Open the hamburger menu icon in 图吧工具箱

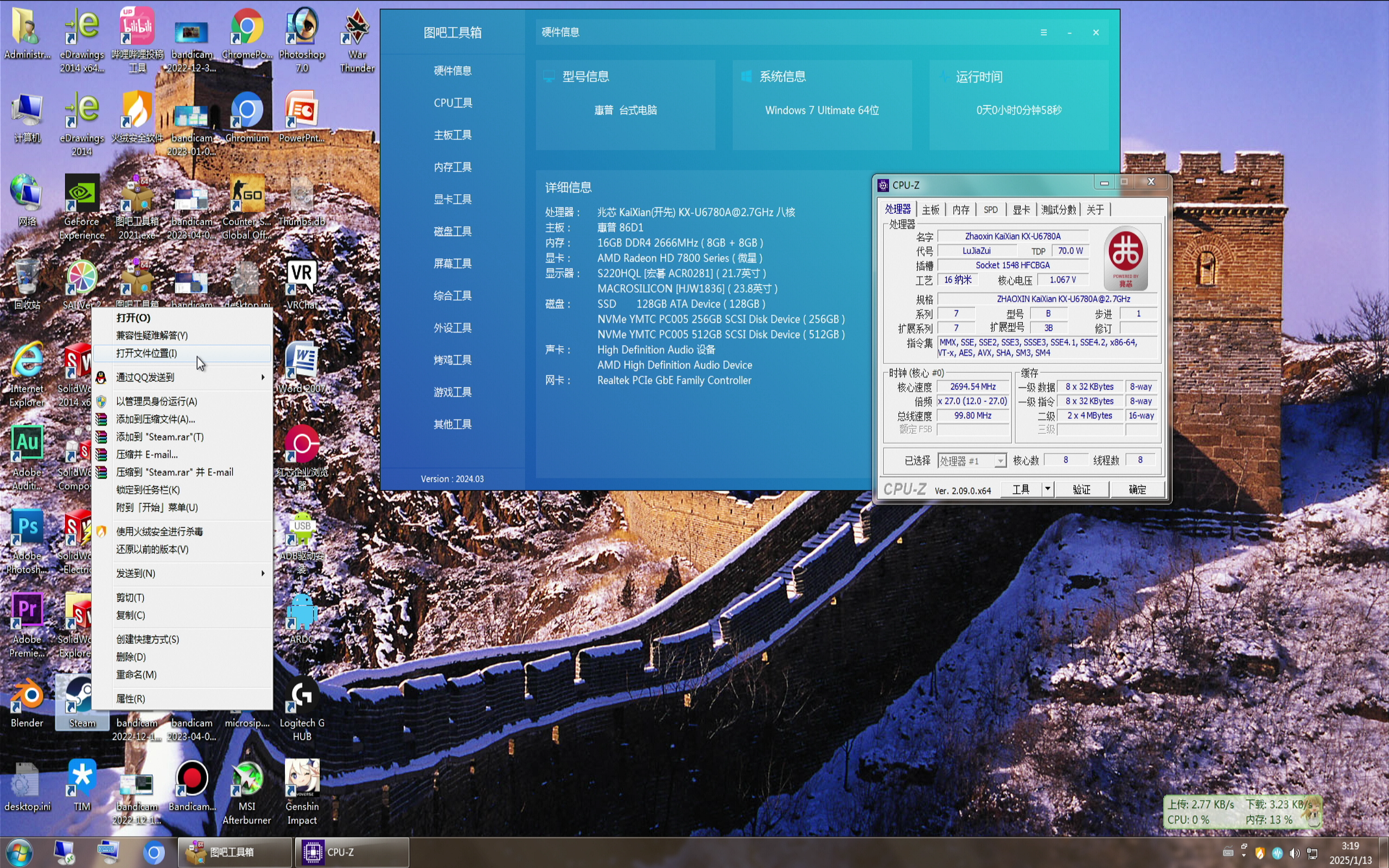(1043, 33)
